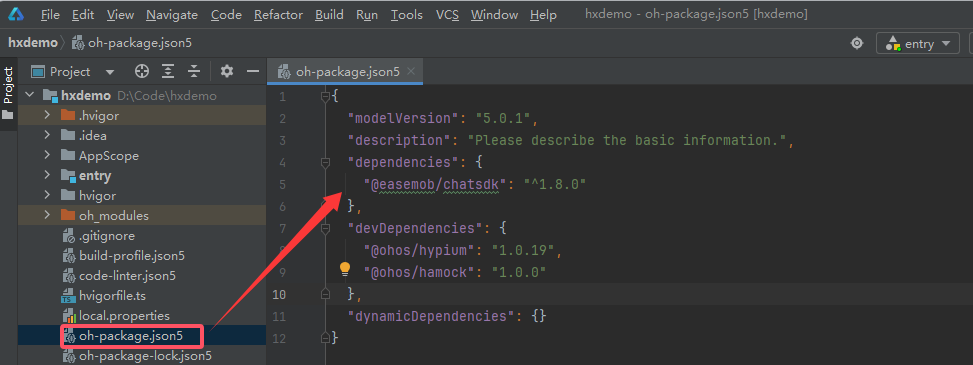Click the folder icon below Project side tab
Viewport: 973px width, 365px height.
7,115
